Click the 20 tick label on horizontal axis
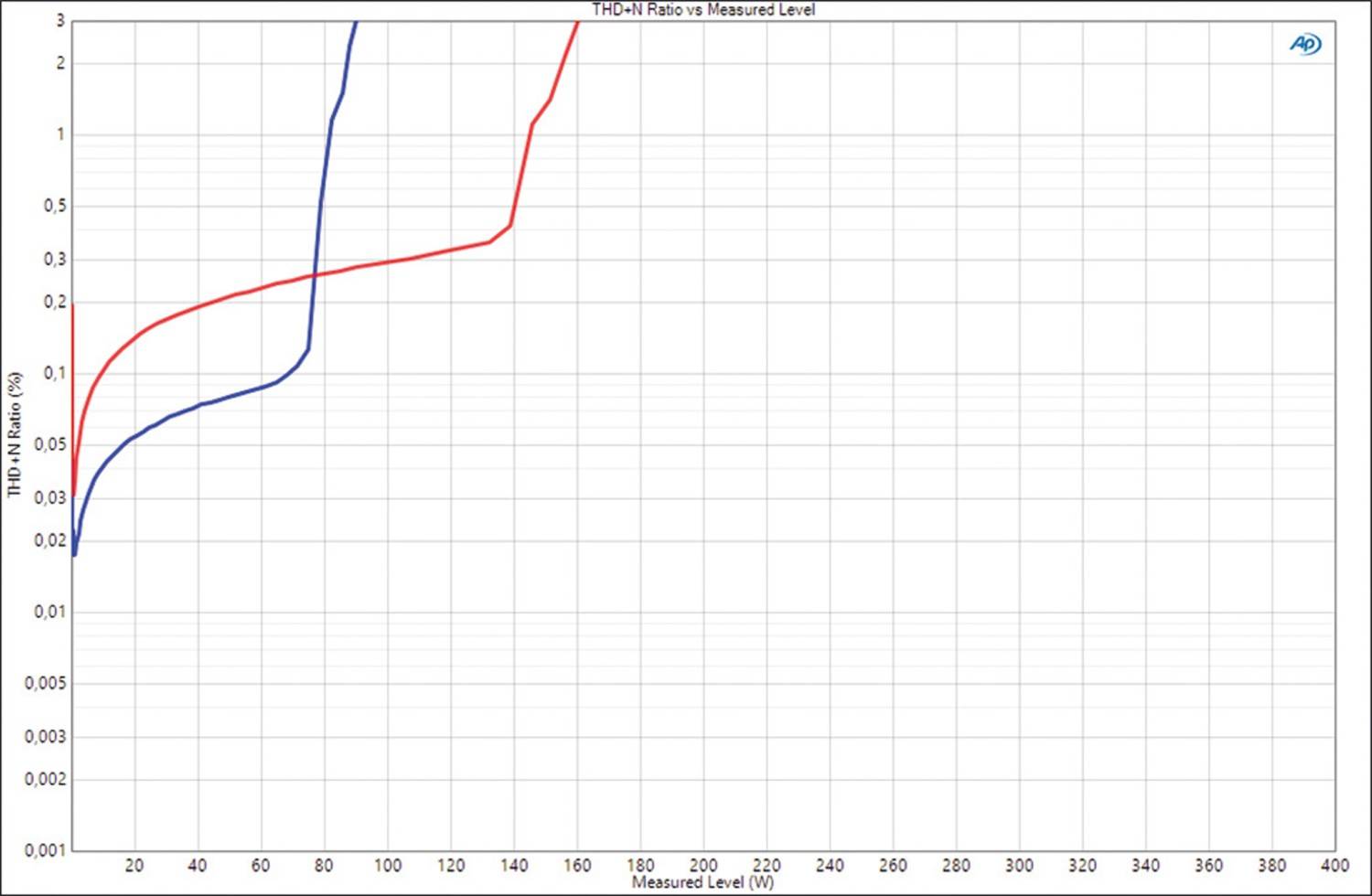Image resolution: width=1372 pixels, height=896 pixels. (x=134, y=865)
